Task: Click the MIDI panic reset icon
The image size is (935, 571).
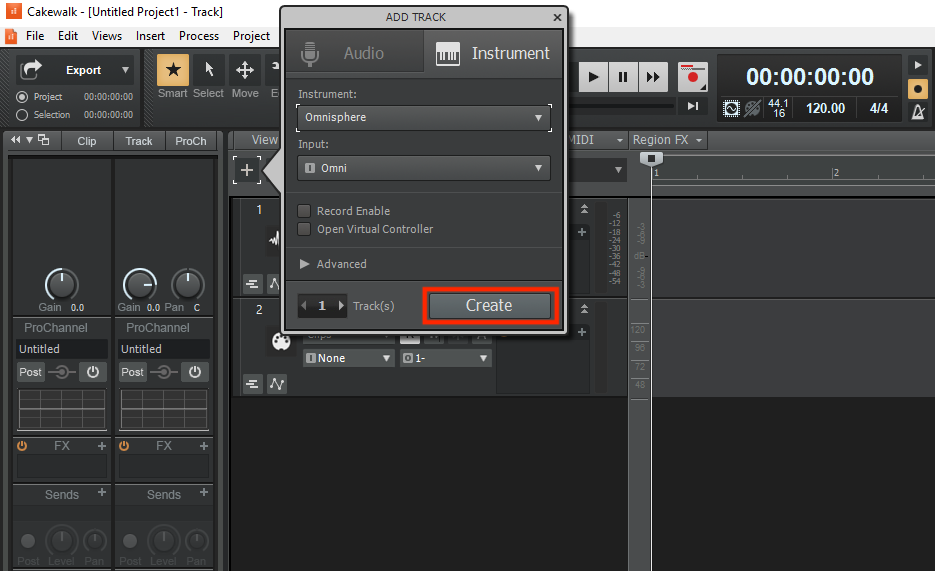Action: tap(753, 108)
